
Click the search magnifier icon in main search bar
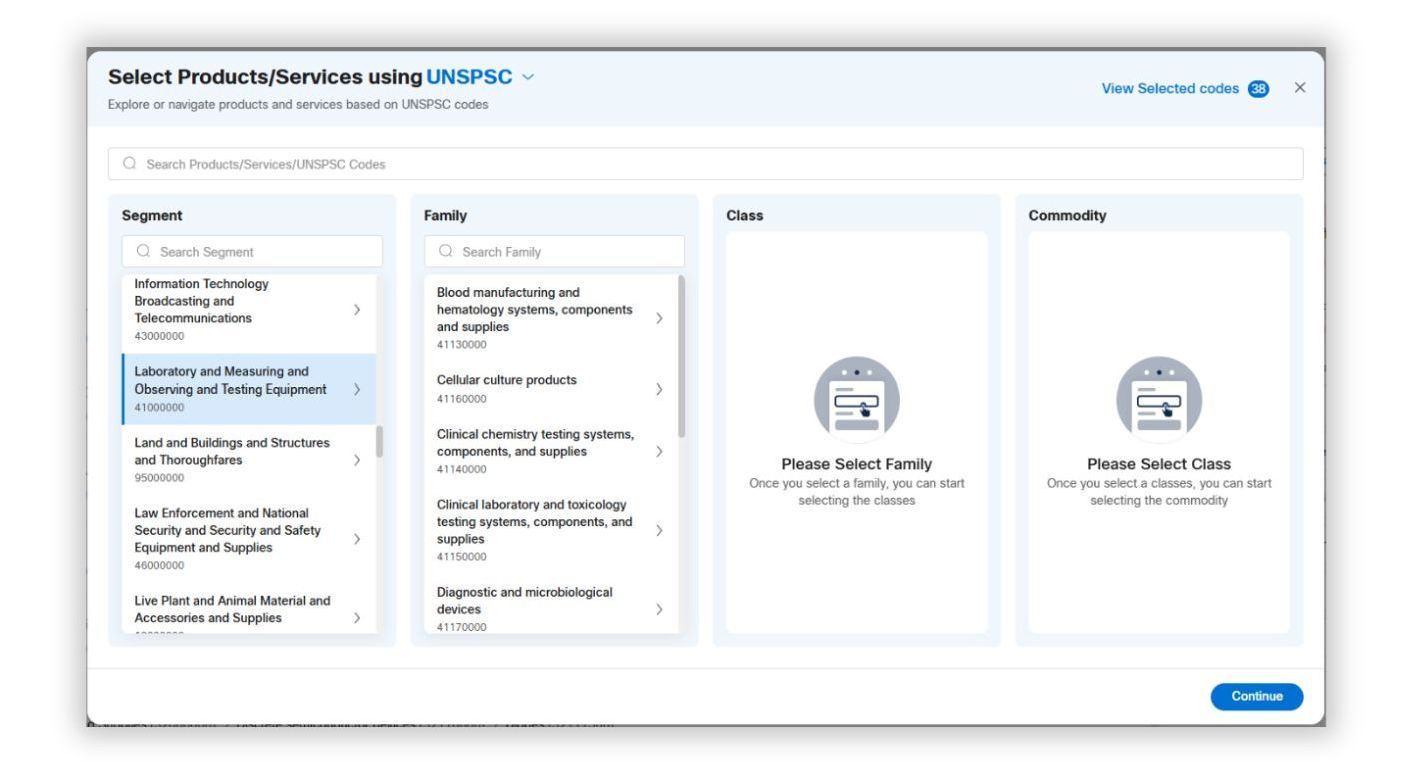(129, 164)
